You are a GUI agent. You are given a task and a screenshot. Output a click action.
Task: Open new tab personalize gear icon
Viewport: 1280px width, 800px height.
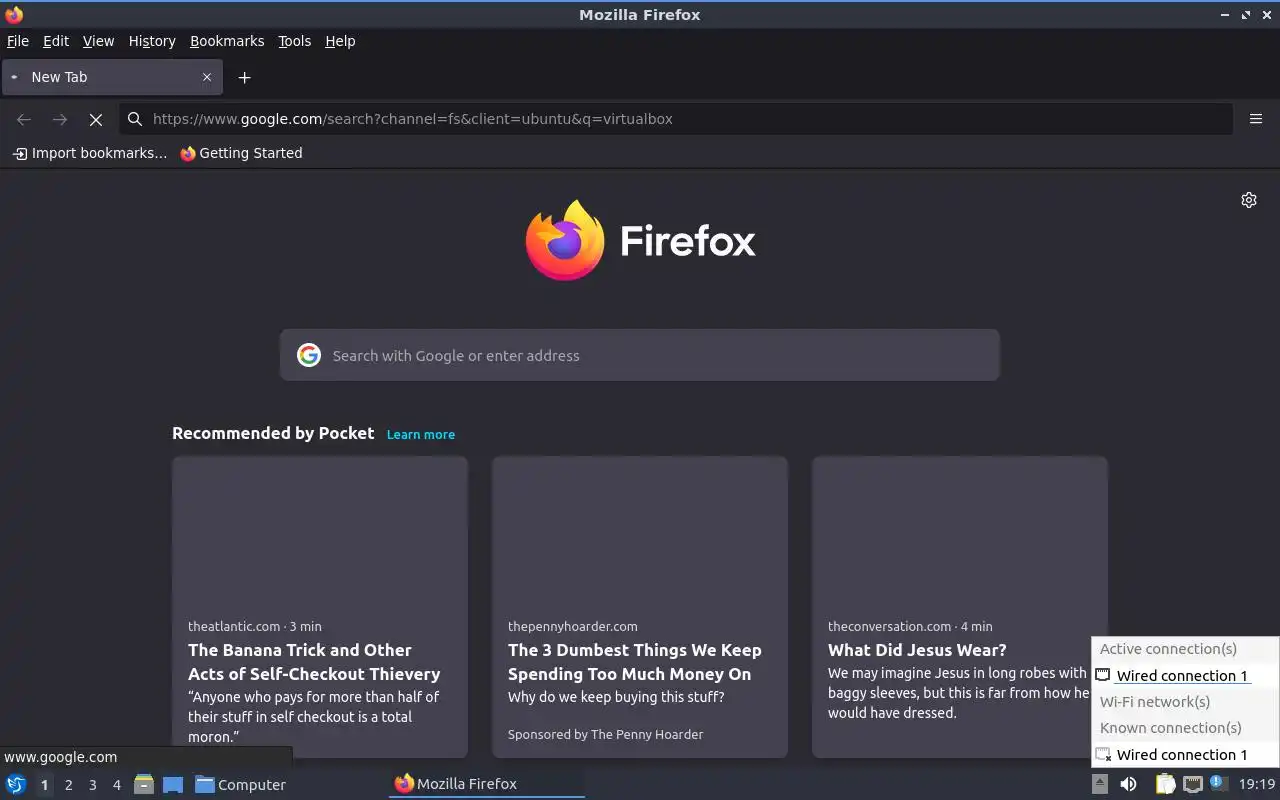coord(1249,200)
